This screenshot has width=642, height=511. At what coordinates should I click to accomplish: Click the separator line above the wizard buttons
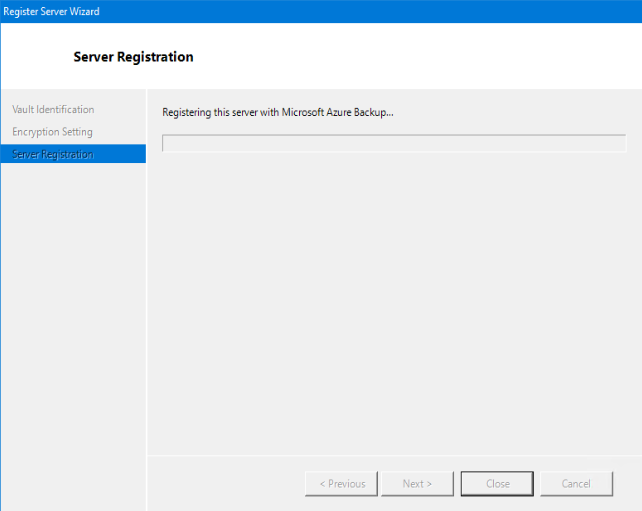[393, 455]
